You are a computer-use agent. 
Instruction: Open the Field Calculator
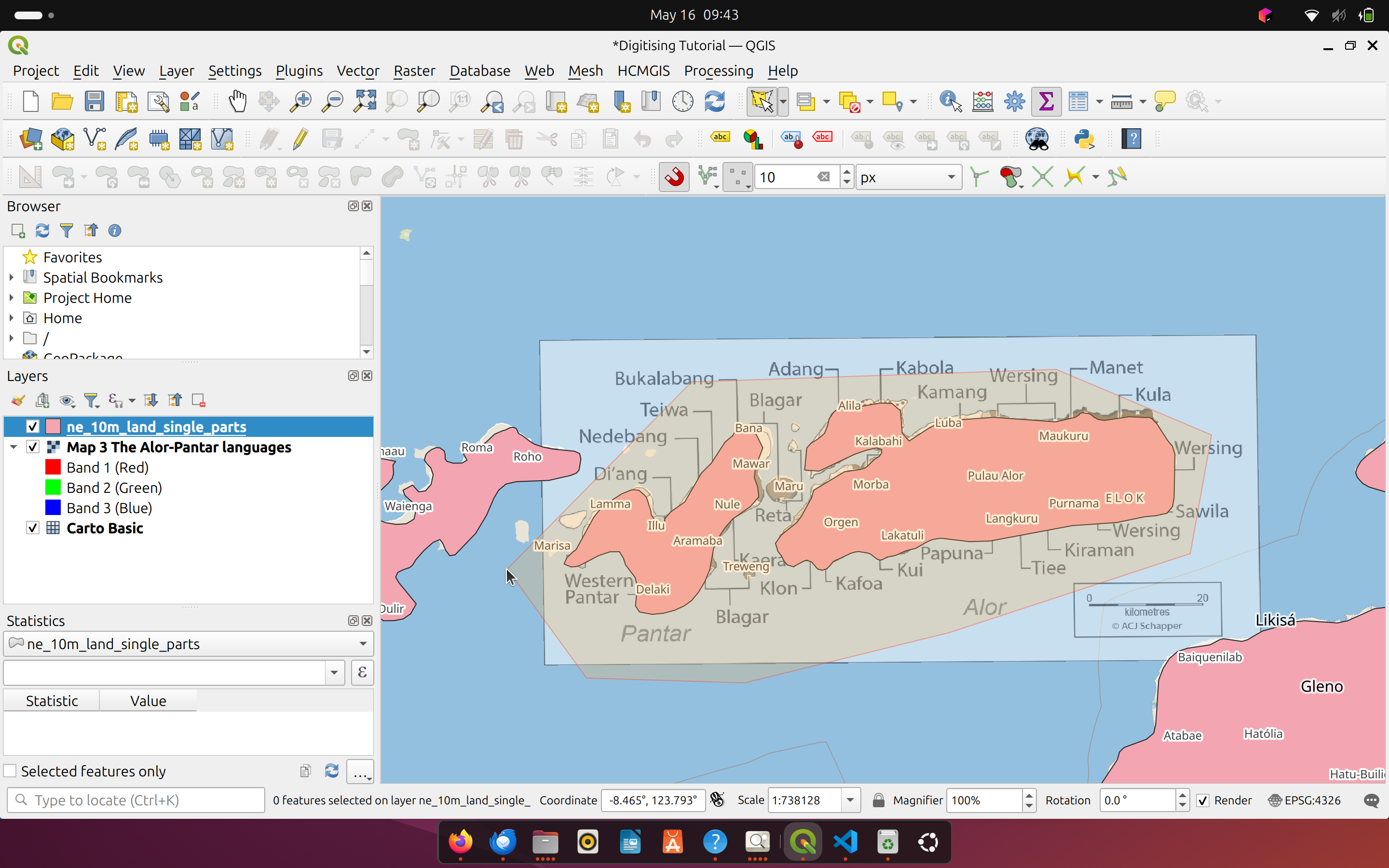pos(982,100)
